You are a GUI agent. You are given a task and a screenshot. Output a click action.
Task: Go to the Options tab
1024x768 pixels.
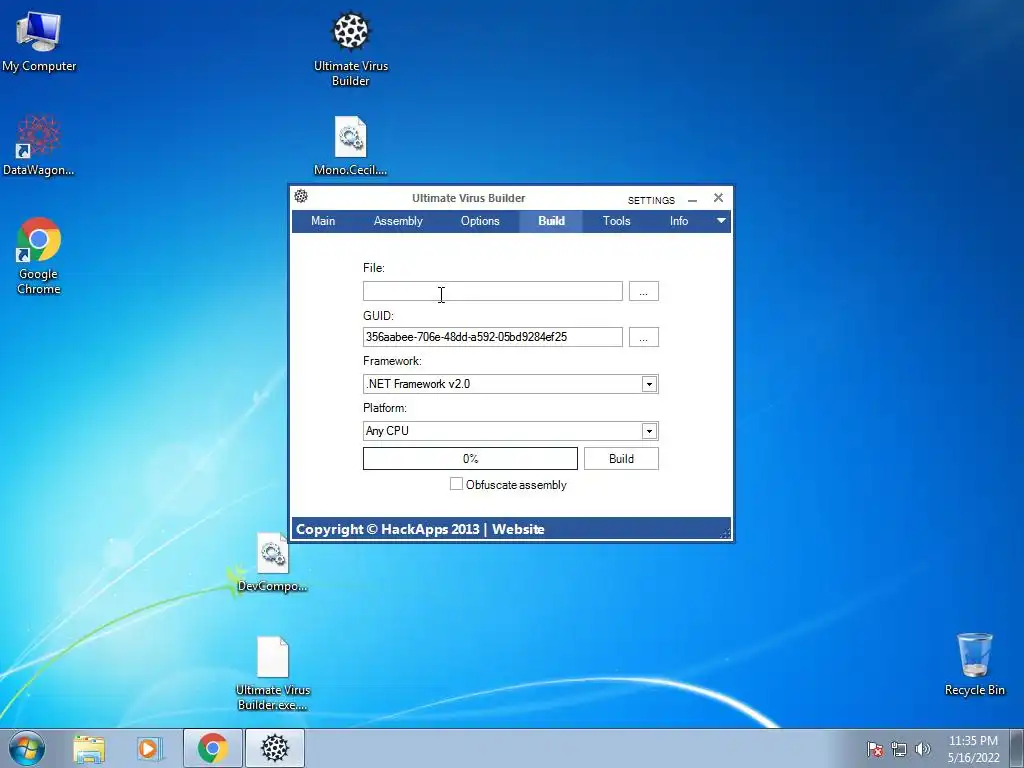pos(480,221)
